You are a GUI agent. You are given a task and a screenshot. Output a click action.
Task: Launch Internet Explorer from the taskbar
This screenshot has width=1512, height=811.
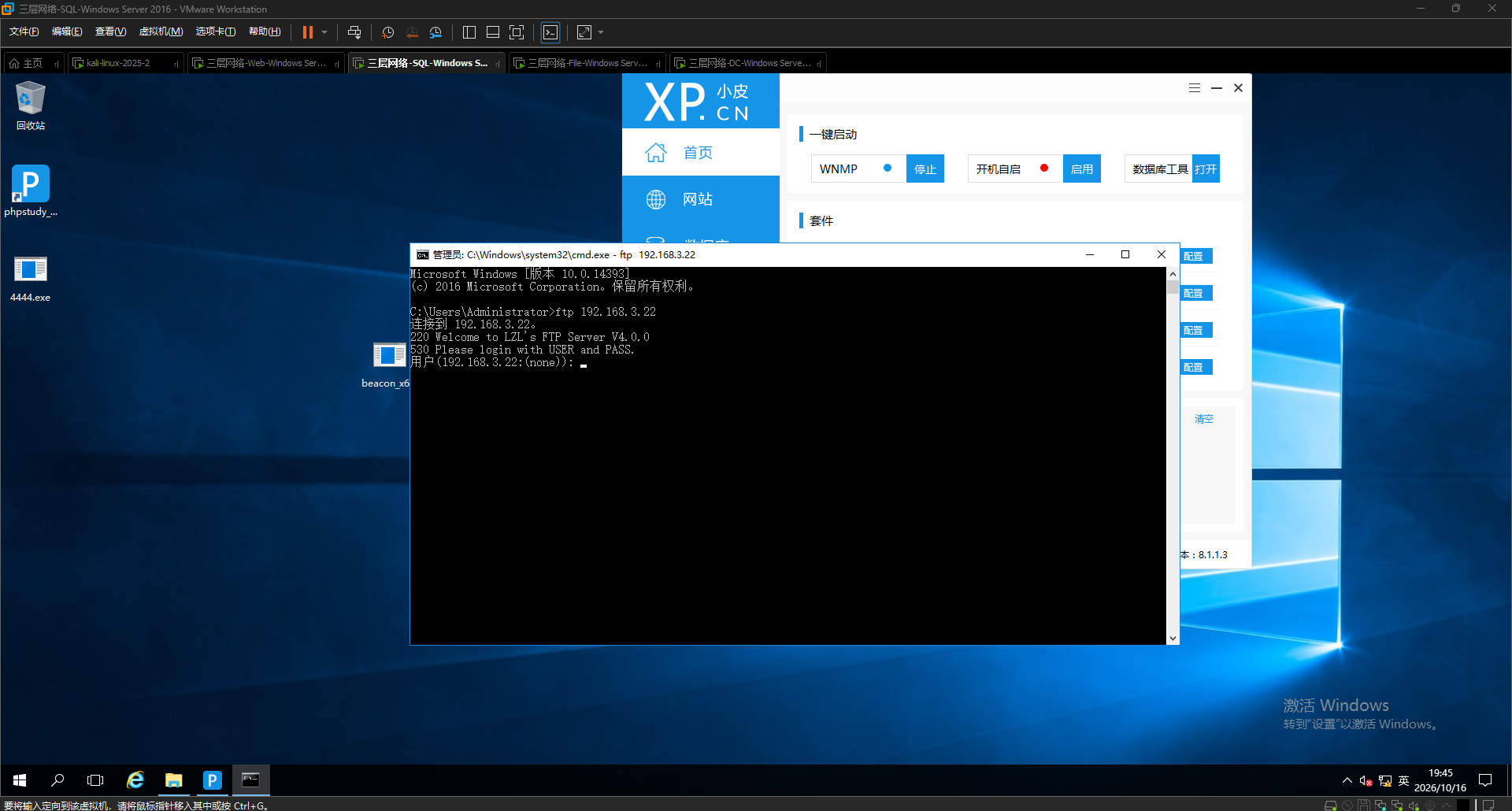(135, 780)
